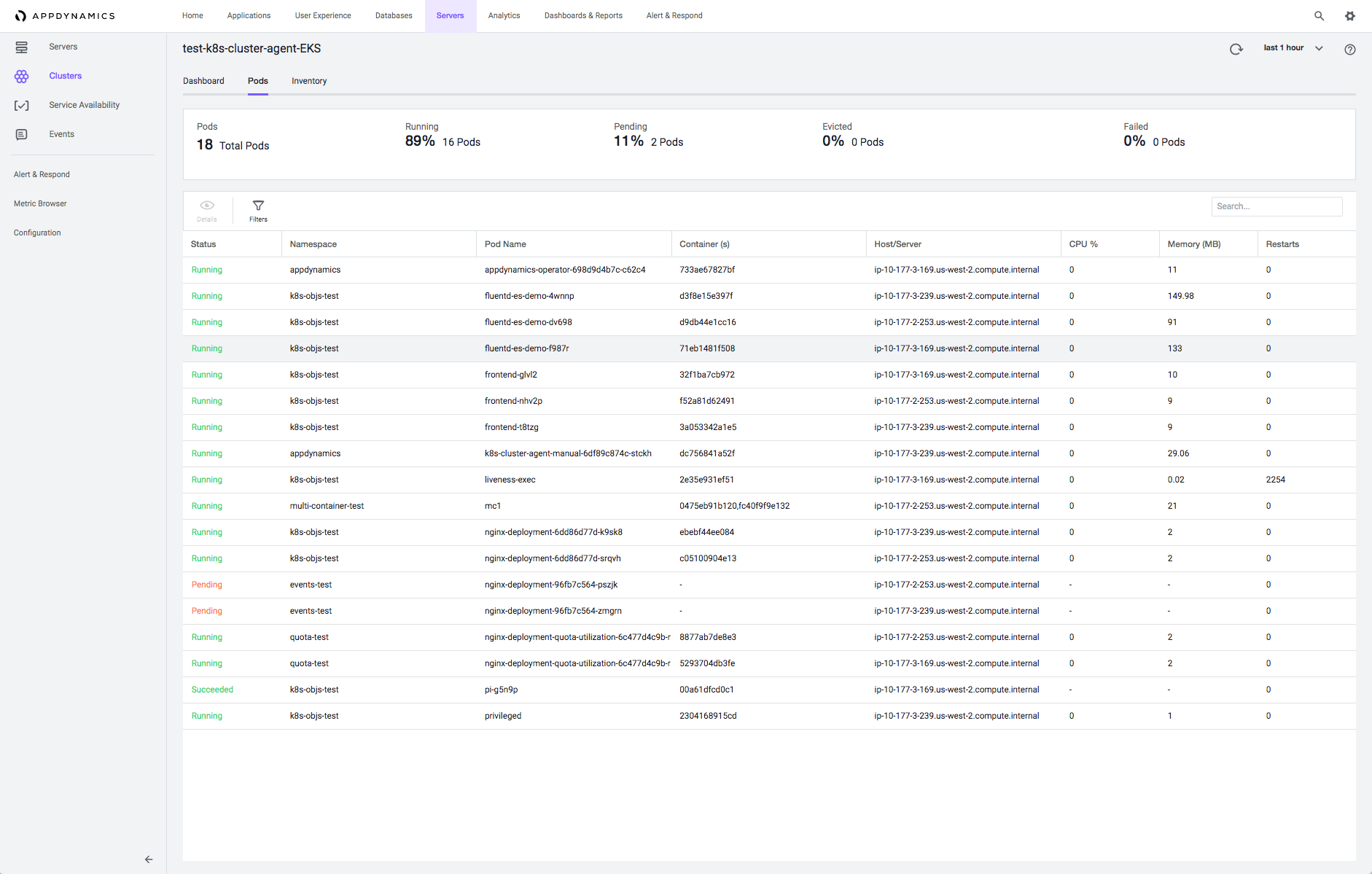Open the User Experience menu
Screen dimensions: 1372x874
[x=323, y=15]
